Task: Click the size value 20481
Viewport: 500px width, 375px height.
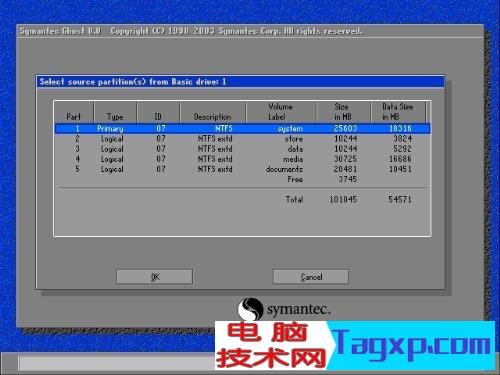Action: pyautogui.click(x=345, y=169)
